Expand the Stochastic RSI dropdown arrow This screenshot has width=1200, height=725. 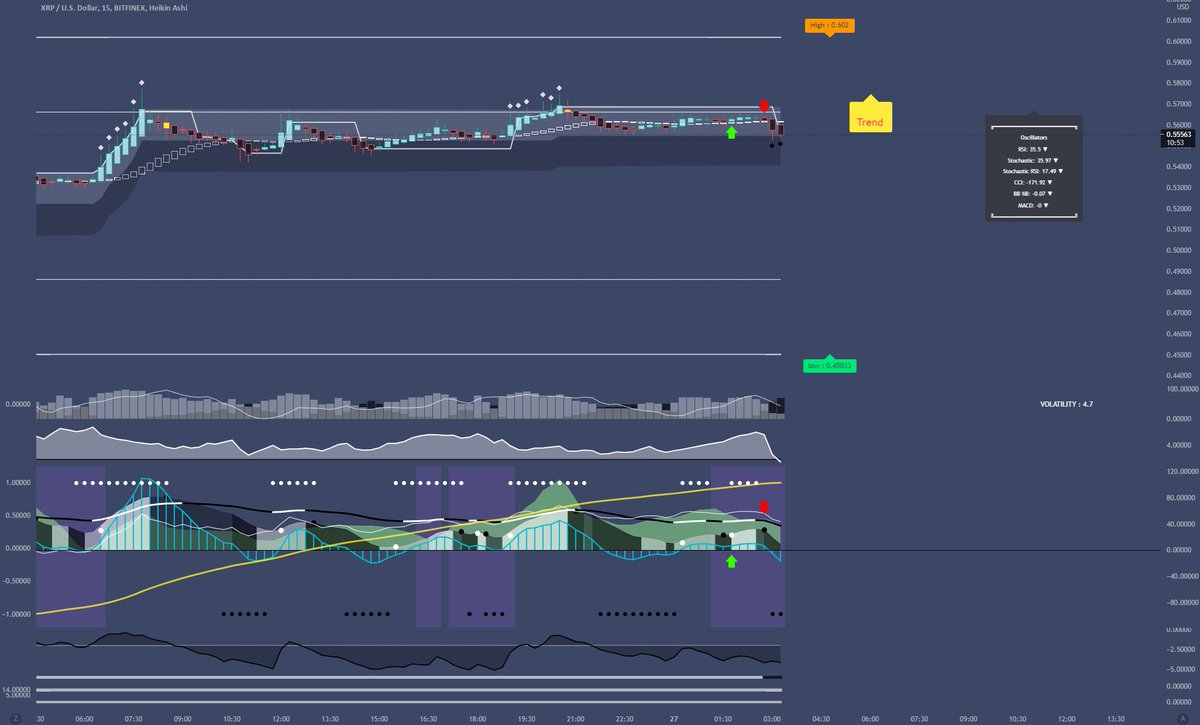pos(1060,170)
